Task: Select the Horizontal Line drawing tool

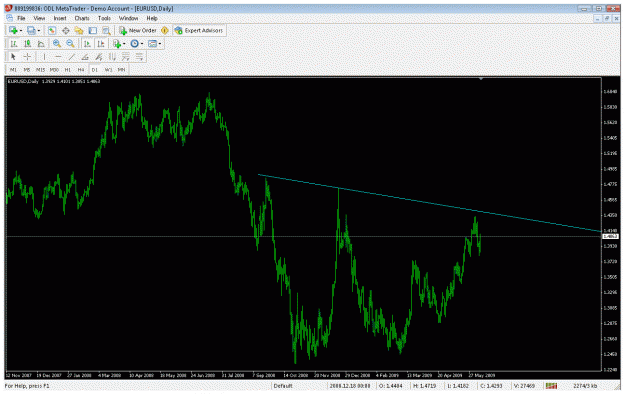Action: (58, 57)
